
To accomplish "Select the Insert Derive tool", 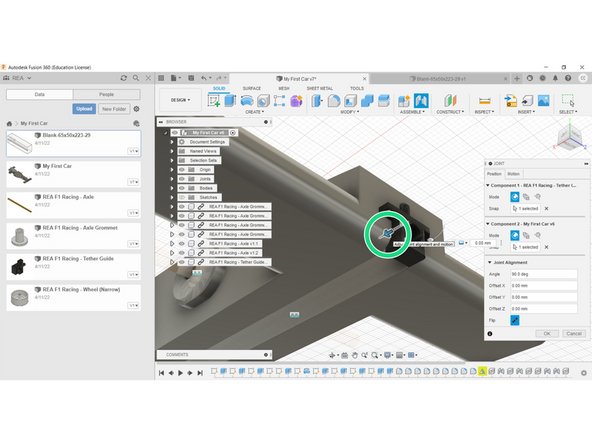I will pyautogui.click(x=510, y=101).
